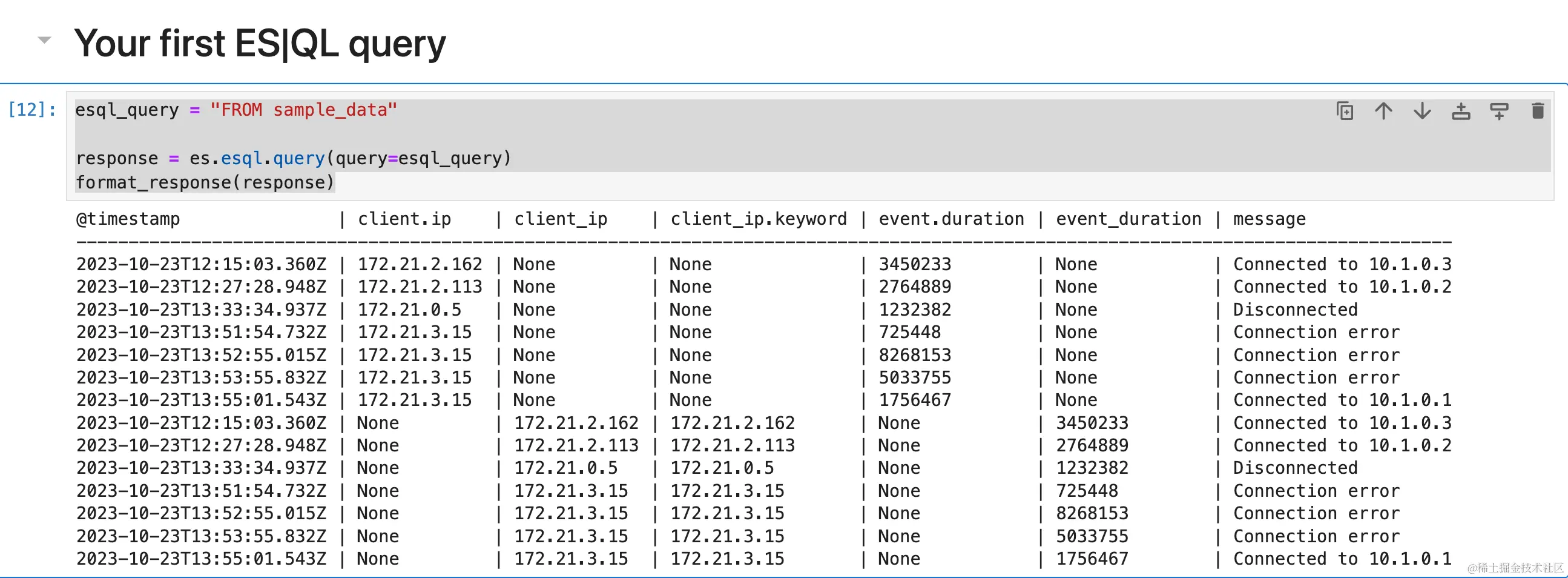The height and width of the screenshot is (578, 1568).
Task: Click the first 'Disconnected' message
Action: [x=1296, y=310]
